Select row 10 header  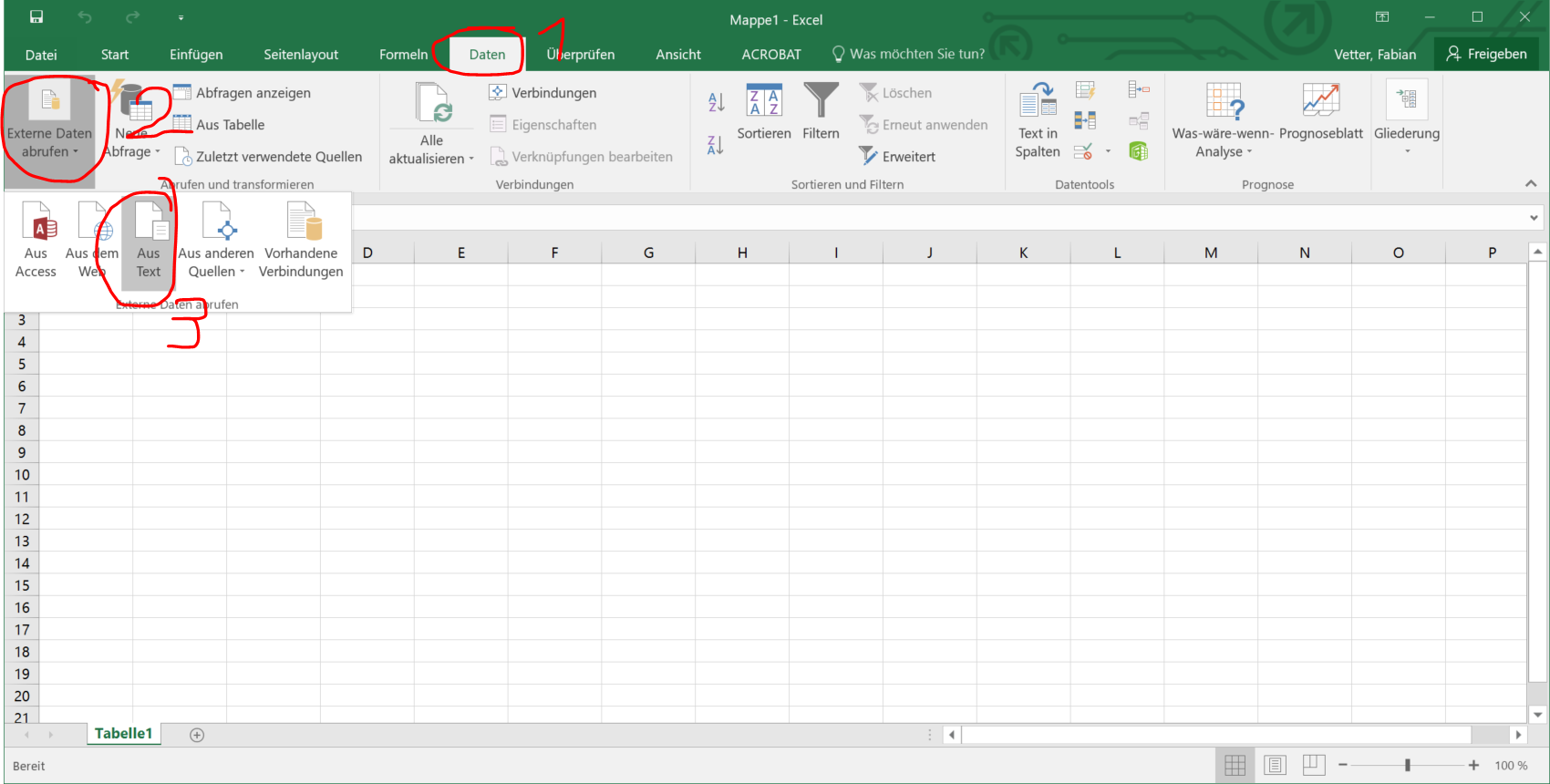click(22, 475)
